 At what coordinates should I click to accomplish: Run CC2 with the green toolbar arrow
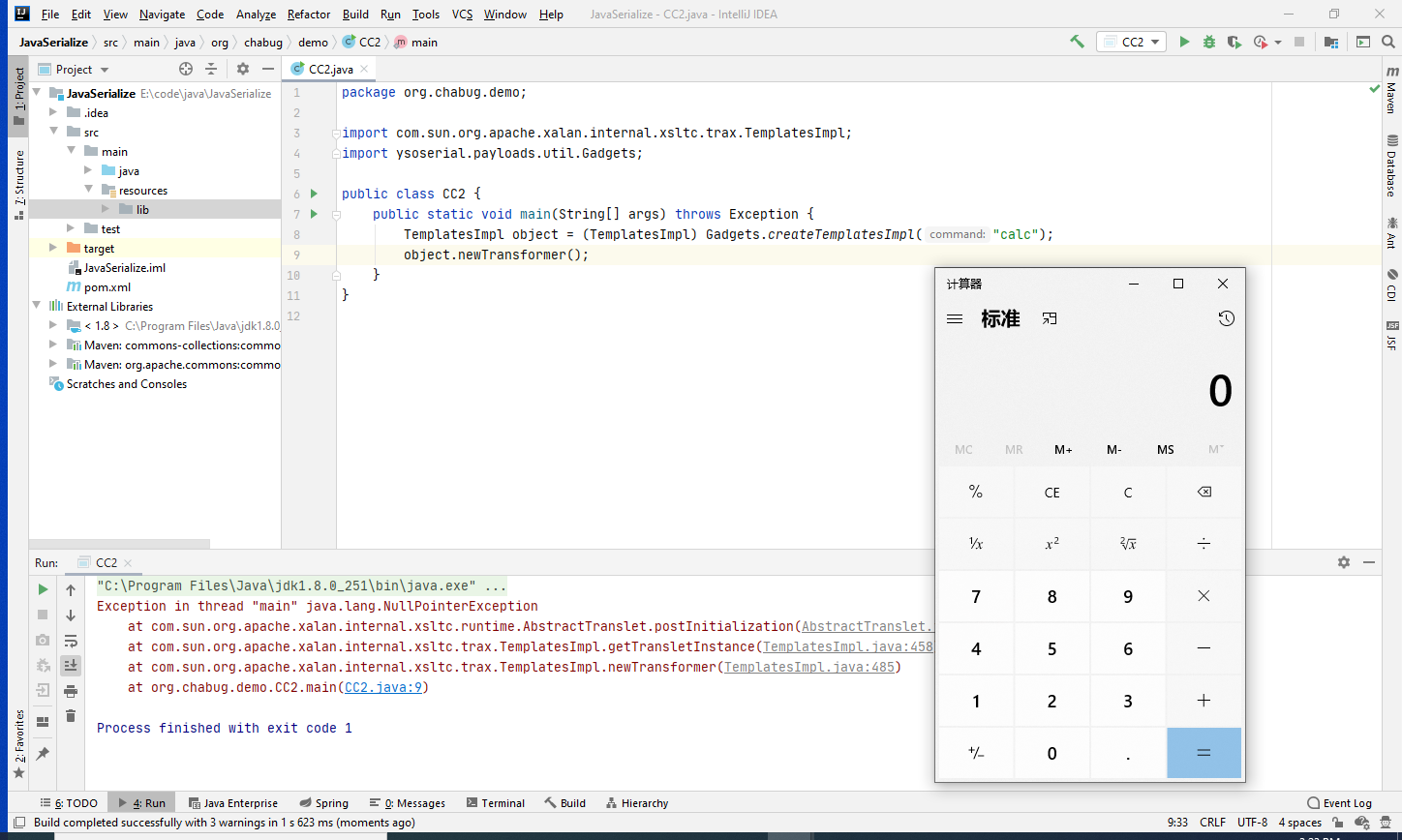[1184, 42]
